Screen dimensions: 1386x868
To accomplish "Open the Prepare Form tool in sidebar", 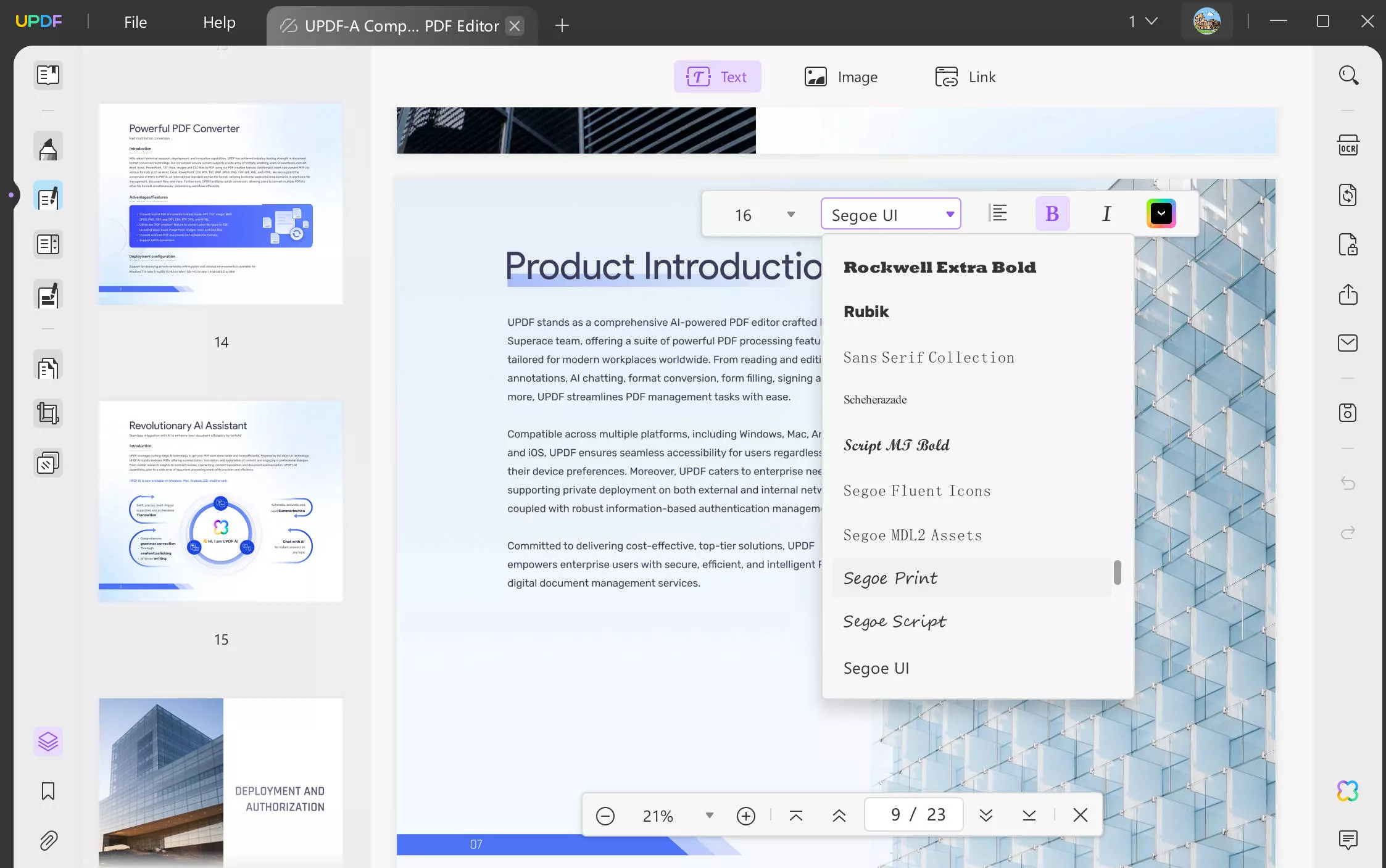I will pyautogui.click(x=48, y=244).
